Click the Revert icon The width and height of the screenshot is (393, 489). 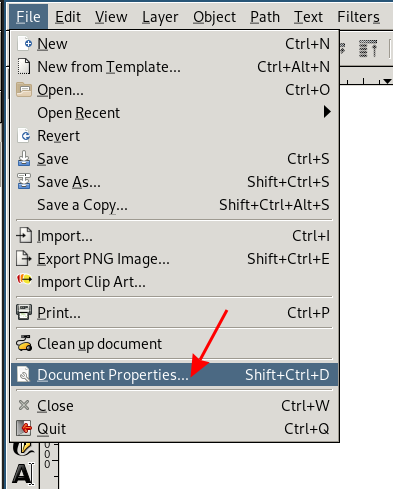point(24,136)
